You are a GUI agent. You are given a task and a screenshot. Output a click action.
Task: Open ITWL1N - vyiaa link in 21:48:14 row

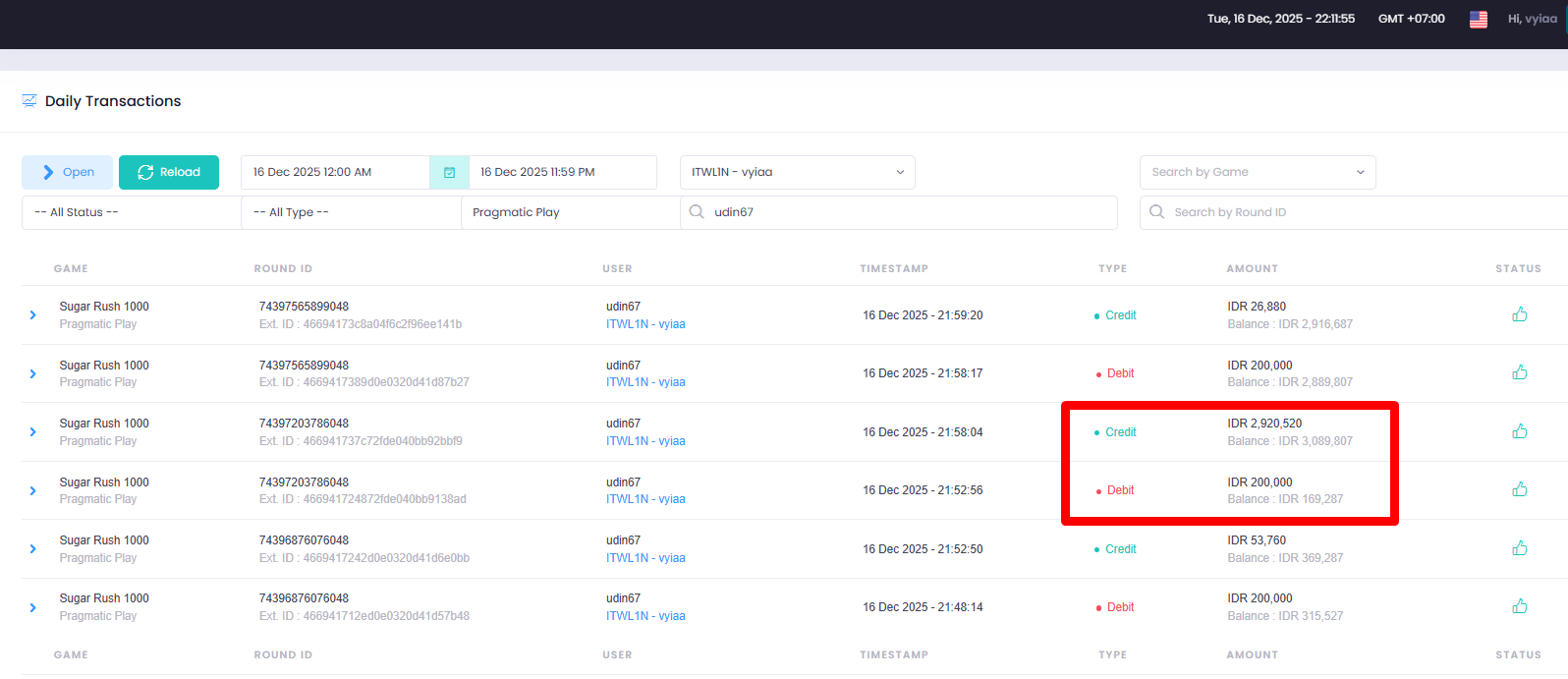645,616
